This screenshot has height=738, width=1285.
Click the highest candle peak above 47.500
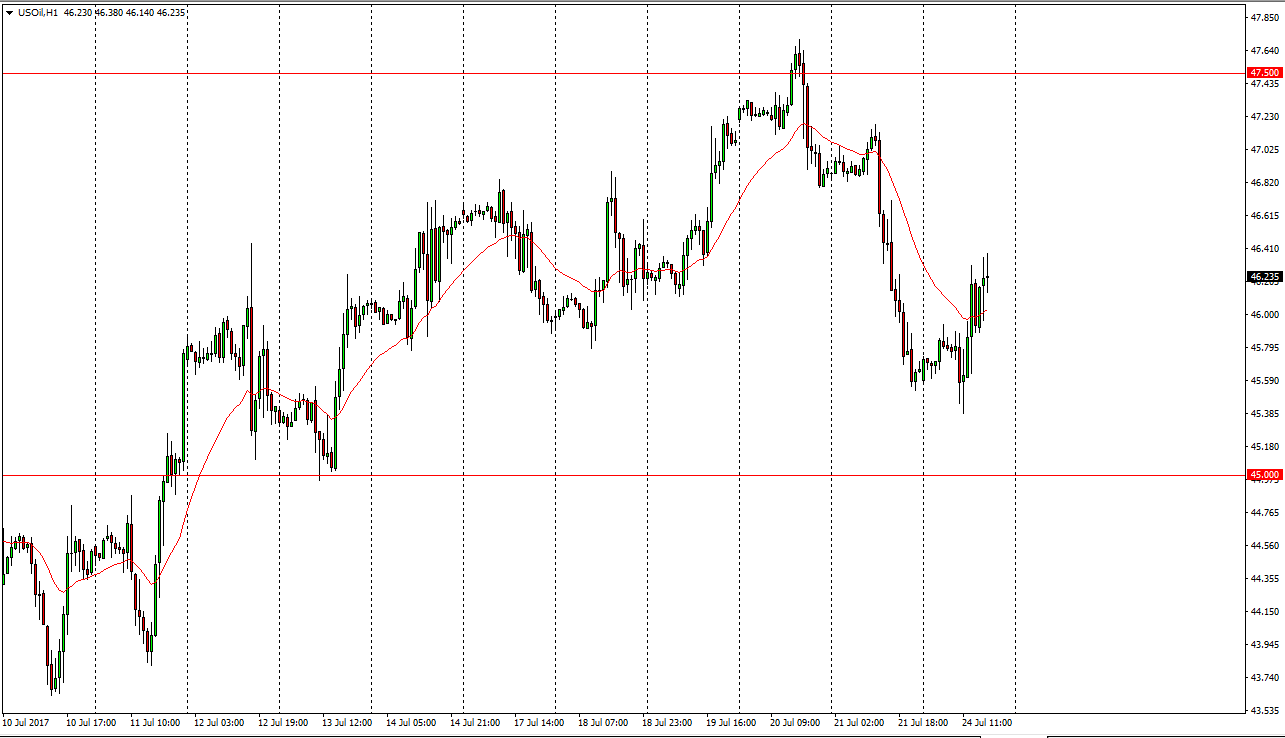(x=799, y=45)
